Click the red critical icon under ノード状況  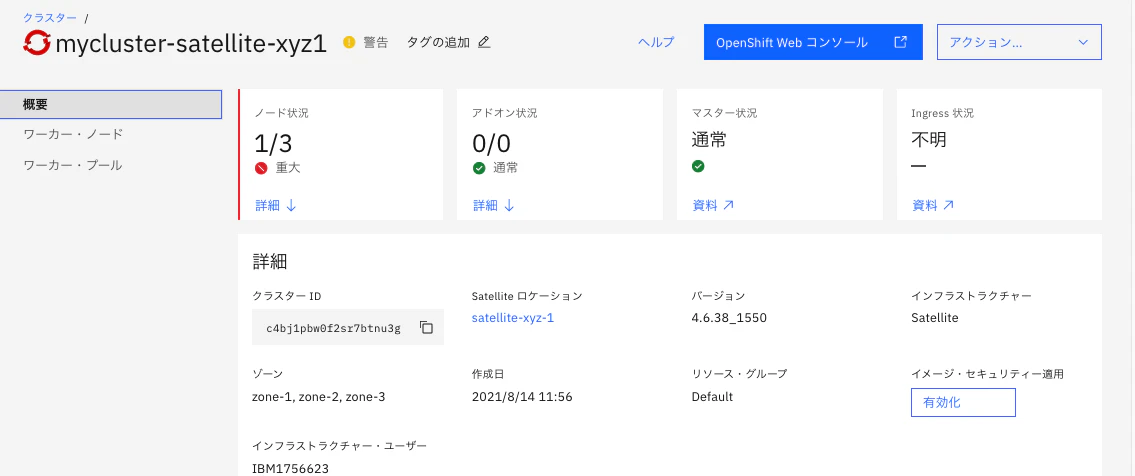pyautogui.click(x=261, y=168)
